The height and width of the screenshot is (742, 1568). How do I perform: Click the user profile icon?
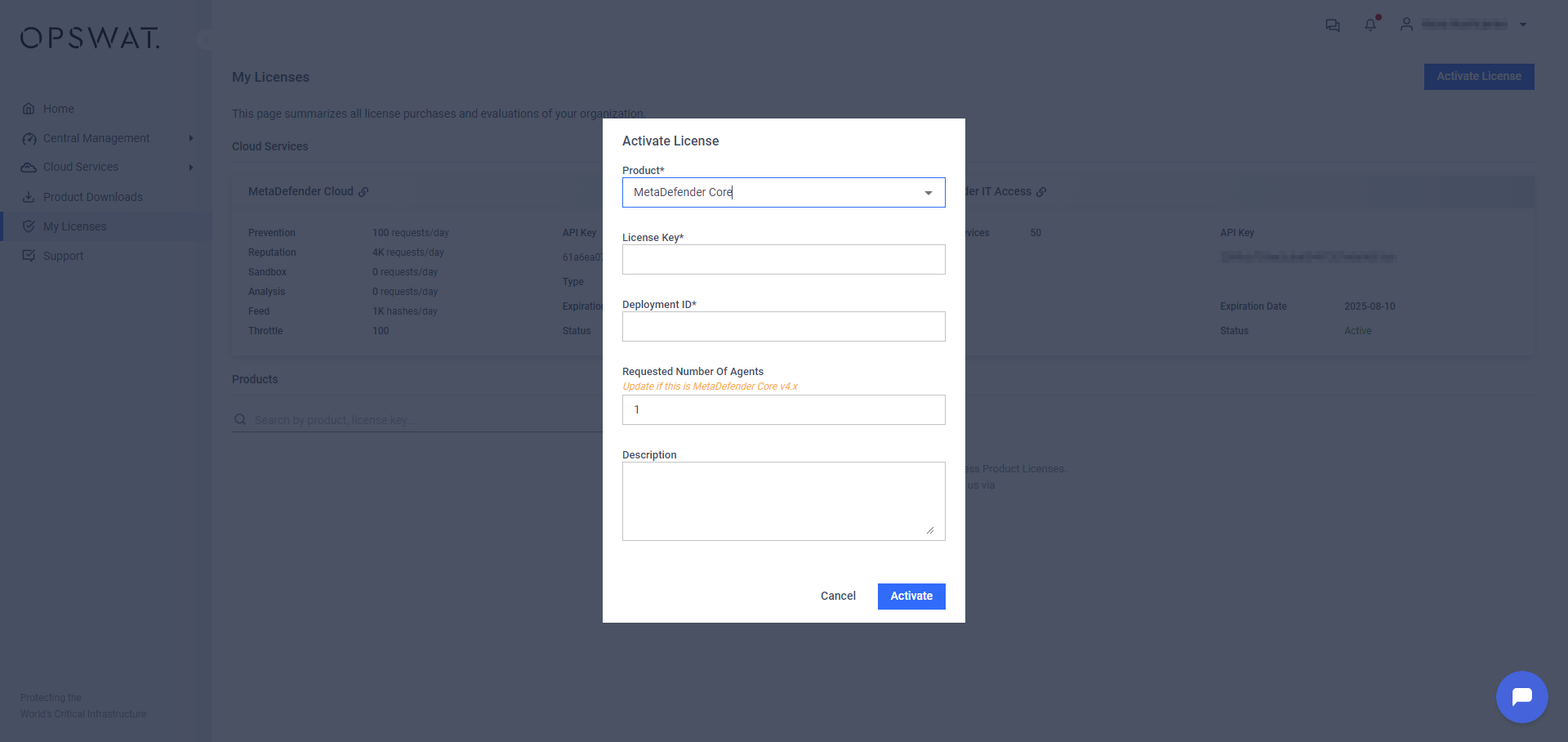click(1406, 25)
